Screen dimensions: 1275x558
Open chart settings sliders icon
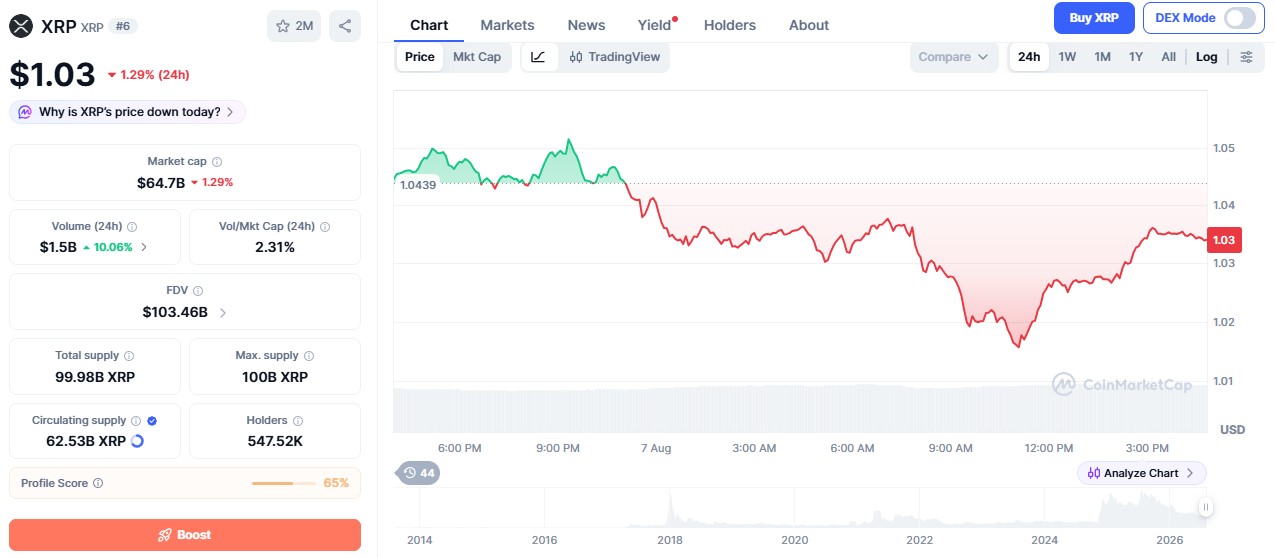tap(1246, 57)
